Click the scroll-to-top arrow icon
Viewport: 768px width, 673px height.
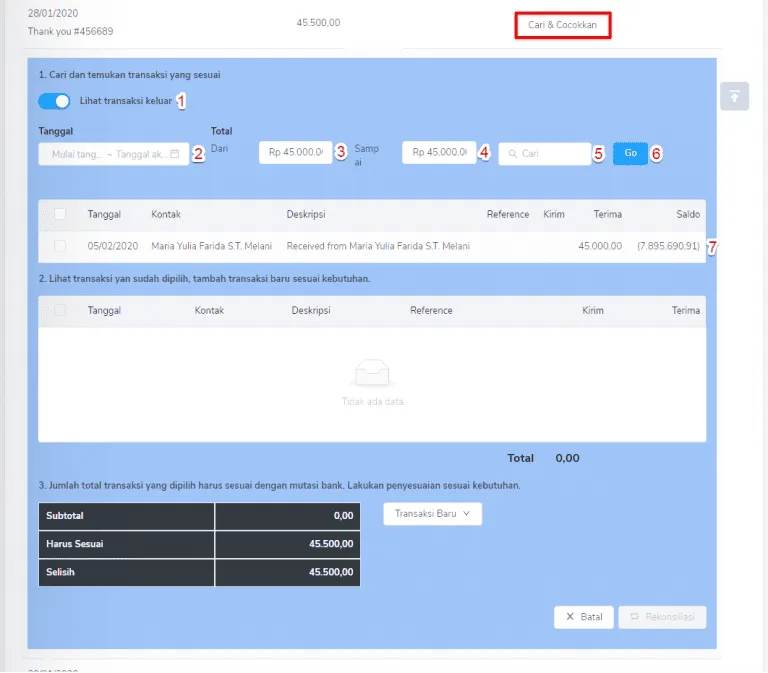click(734, 96)
